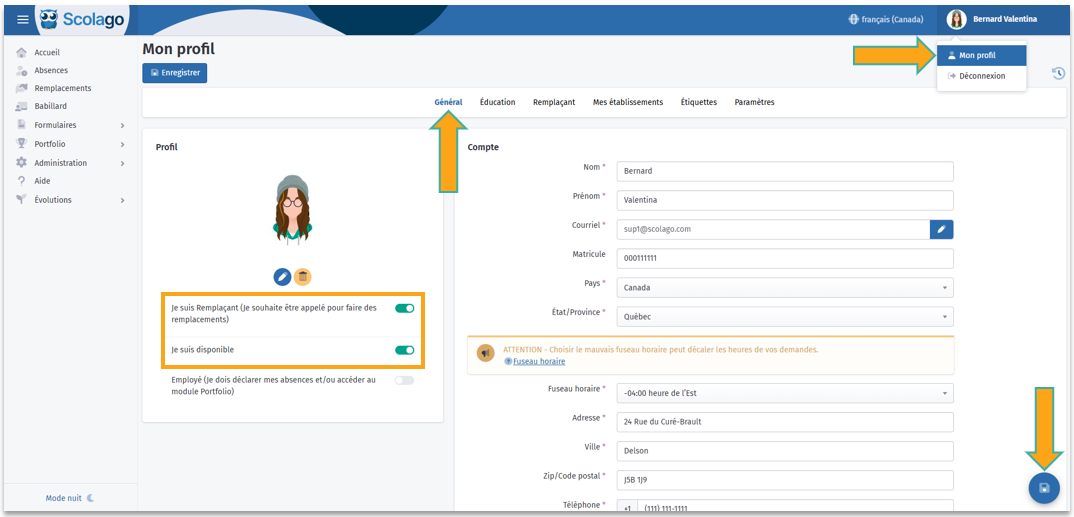Delete profile picture with trash icon
Viewport: 1074px width, 517px height.
click(303, 277)
